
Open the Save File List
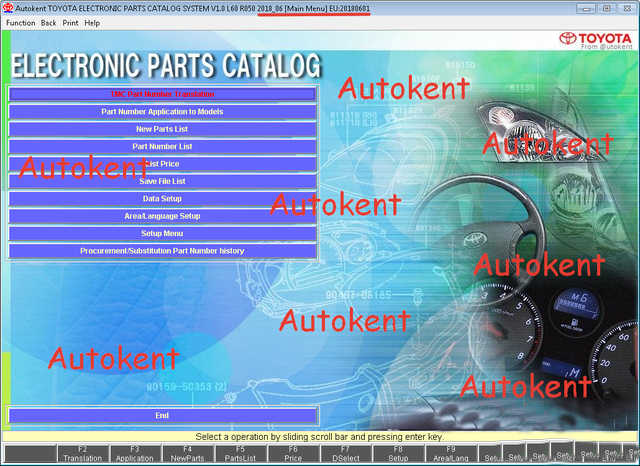tap(162, 181)
